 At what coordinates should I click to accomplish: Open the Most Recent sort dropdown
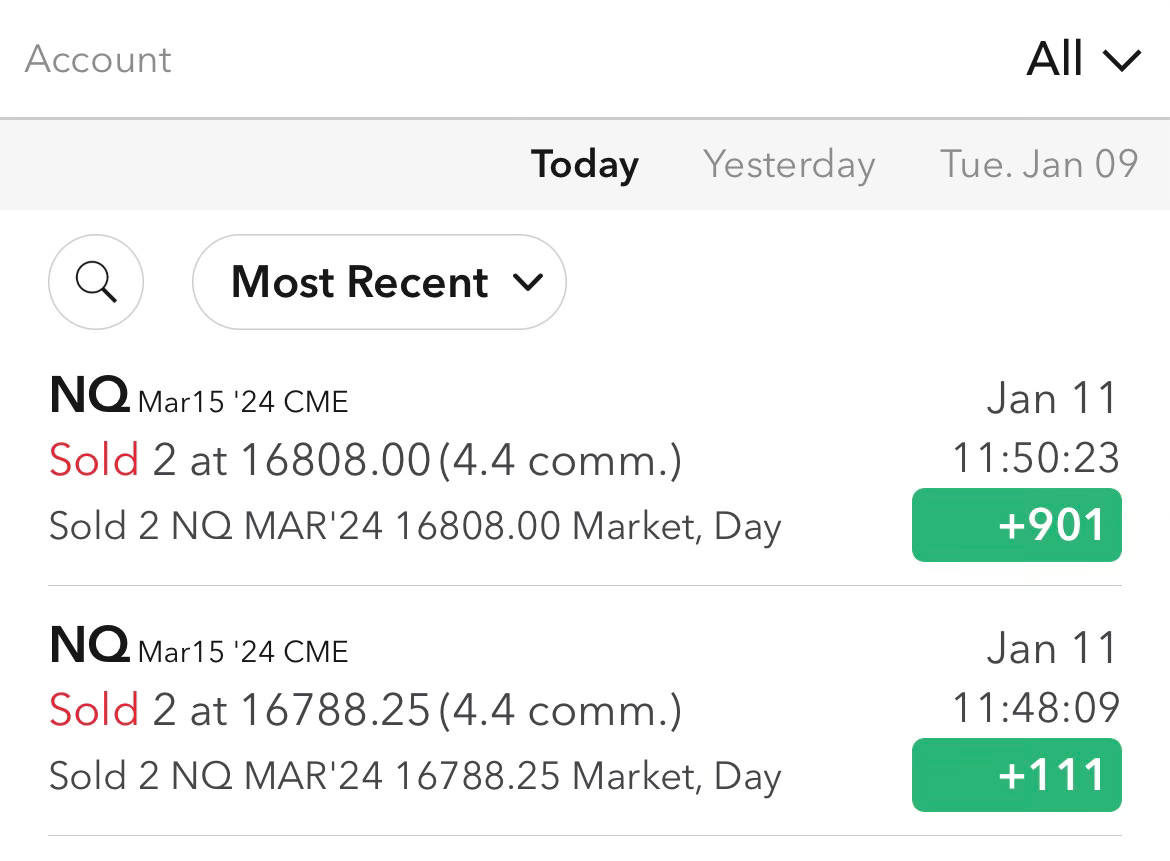(x=379, y=282)
